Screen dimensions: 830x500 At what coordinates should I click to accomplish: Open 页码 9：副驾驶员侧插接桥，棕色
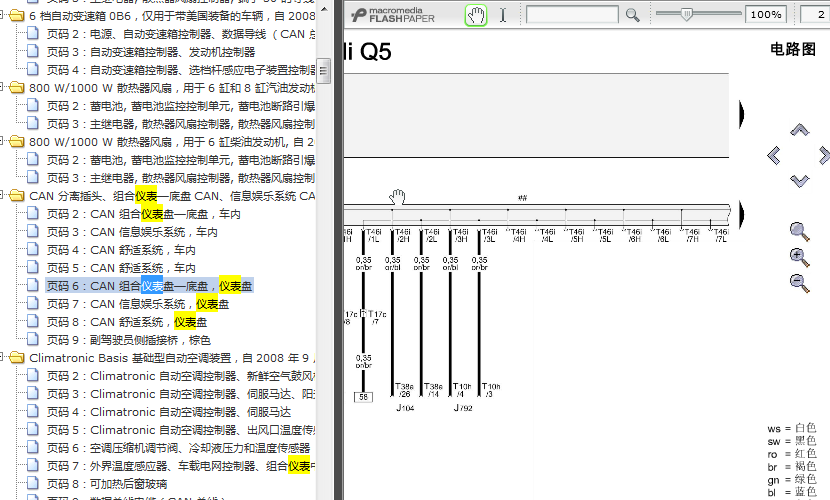129,340
